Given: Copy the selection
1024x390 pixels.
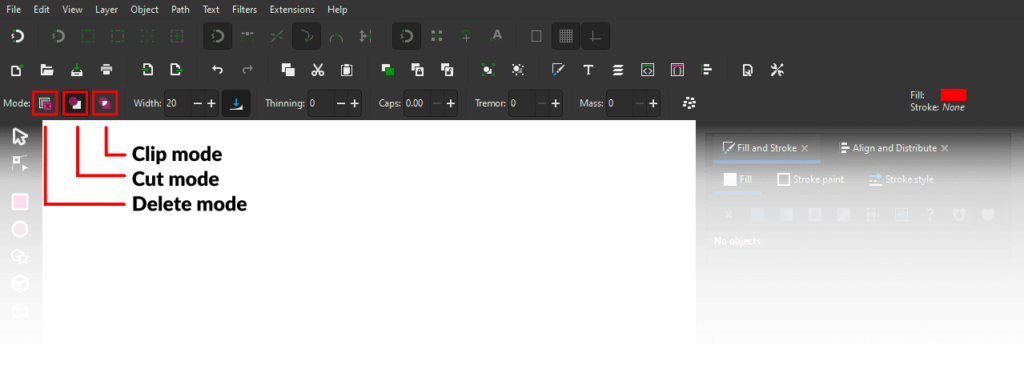Looking at the screenshot, I should click(x=288, y=70).
